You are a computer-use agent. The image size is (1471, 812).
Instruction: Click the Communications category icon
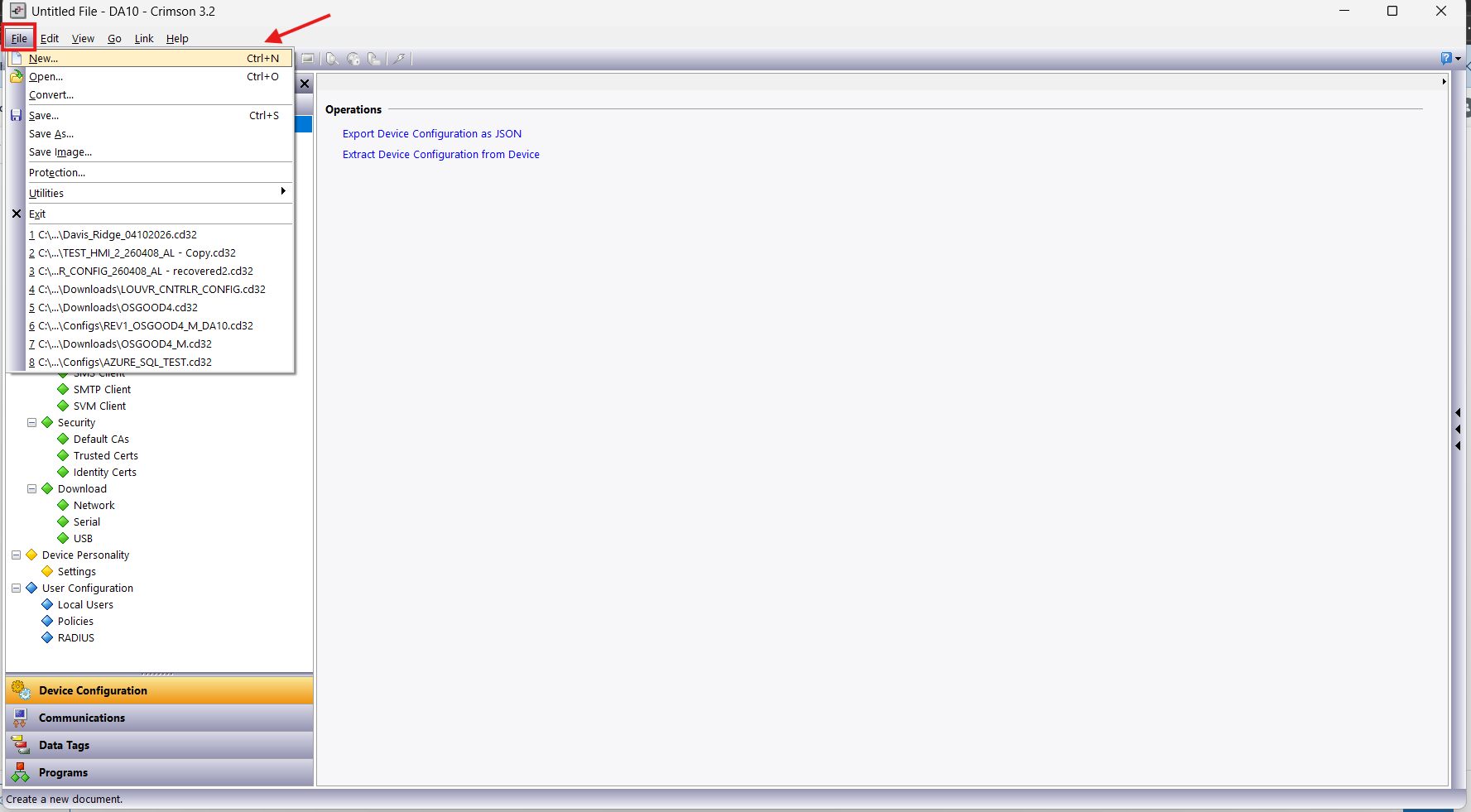20,718
